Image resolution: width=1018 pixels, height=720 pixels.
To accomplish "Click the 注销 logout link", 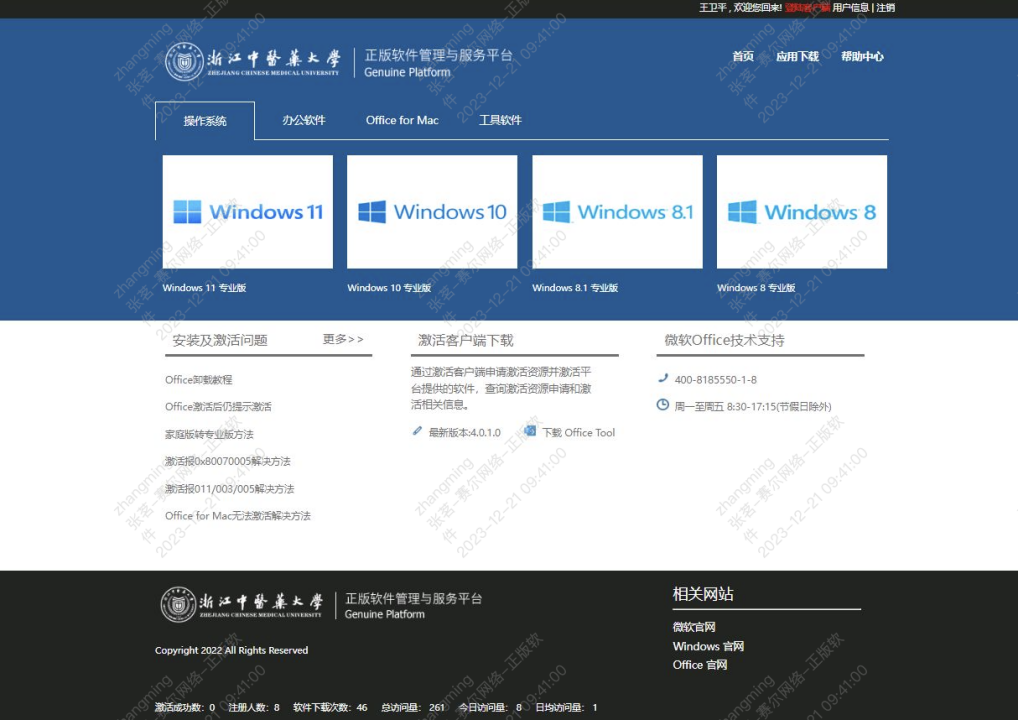I will click(x=886, y=8).
